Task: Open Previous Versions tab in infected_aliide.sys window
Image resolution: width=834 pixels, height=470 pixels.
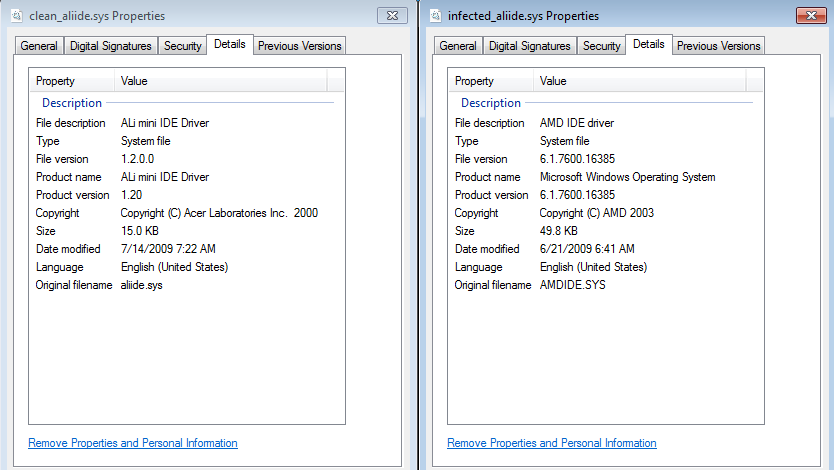Action: [x=719, y=46]
